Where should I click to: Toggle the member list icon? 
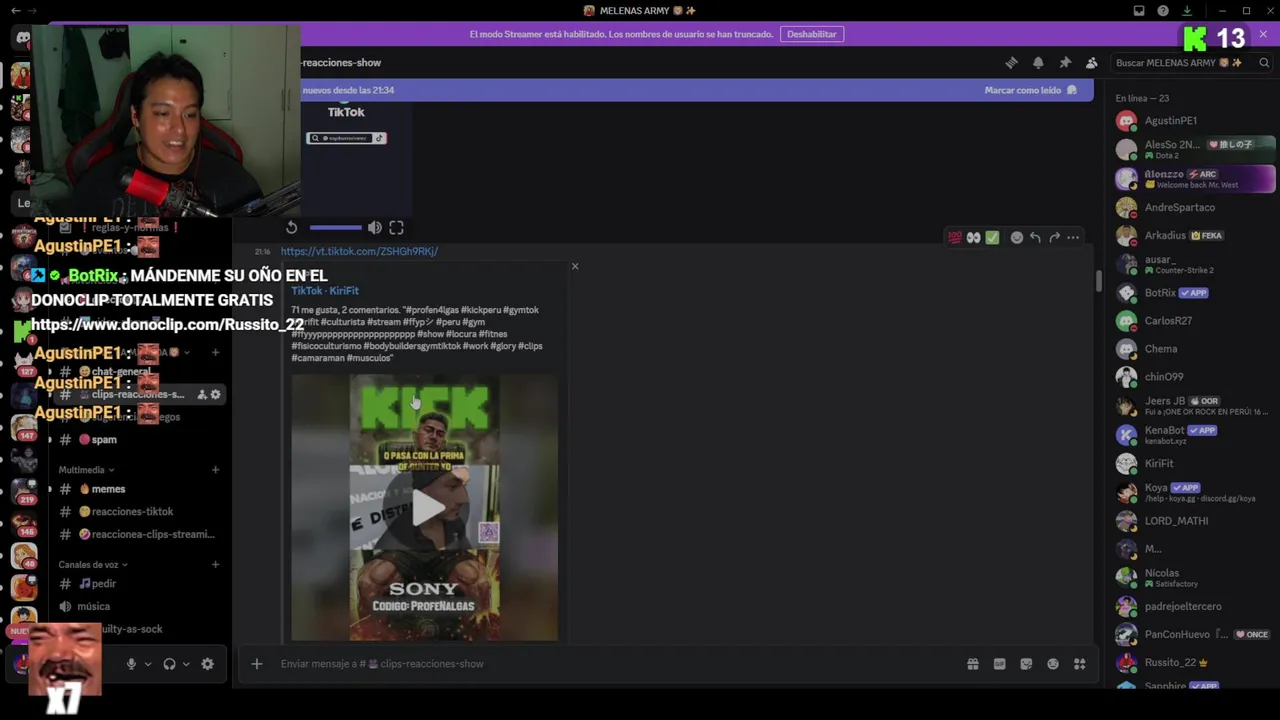pos(1091,62)
